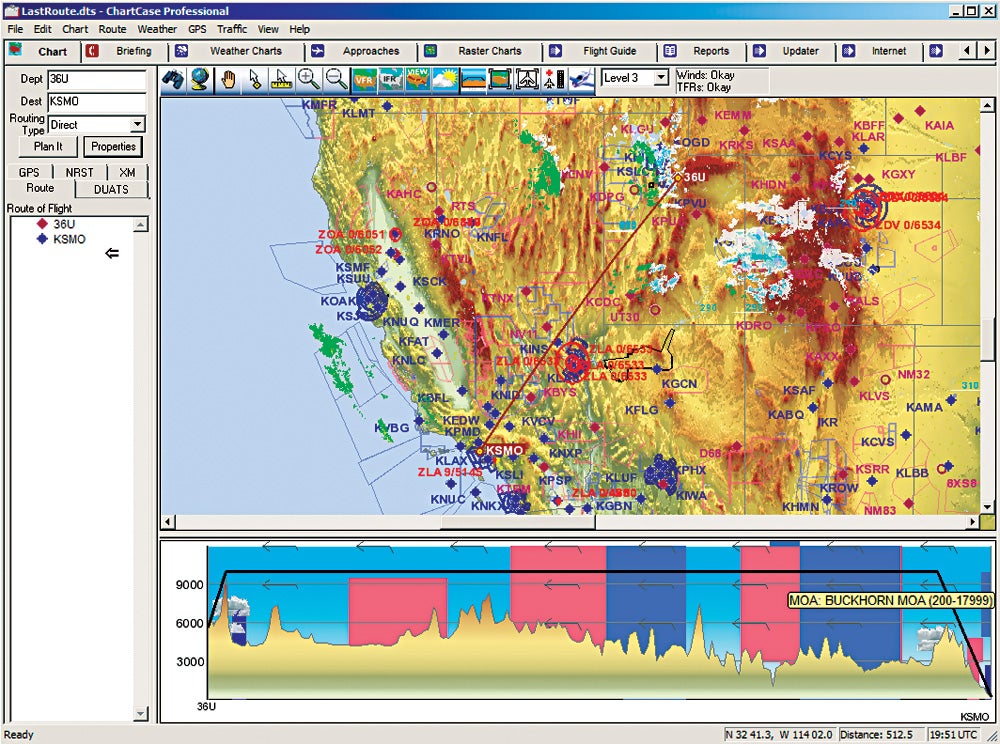Click the 19:51 UTC status field
1000x744 pixels.
click(x=953, y=734)
